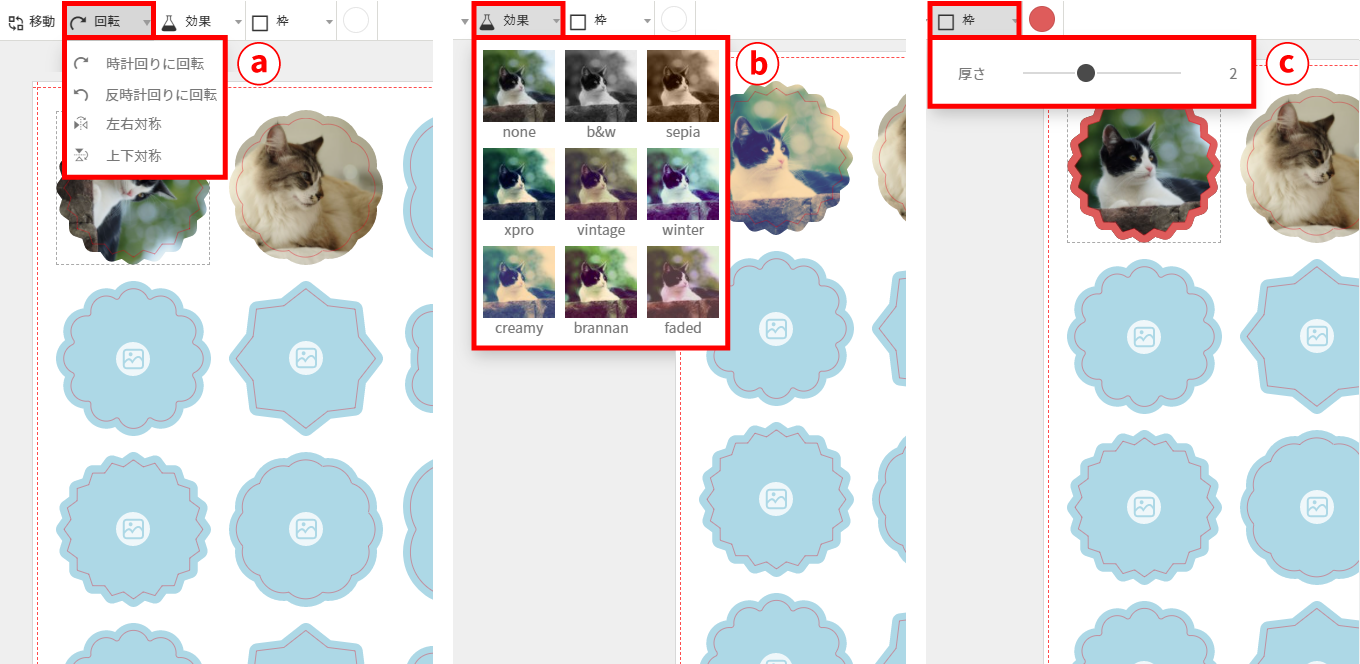Pick the faded effect thumbnail
The width and height of the screenshot is (1360, 664).
click(x=683, y=283)
